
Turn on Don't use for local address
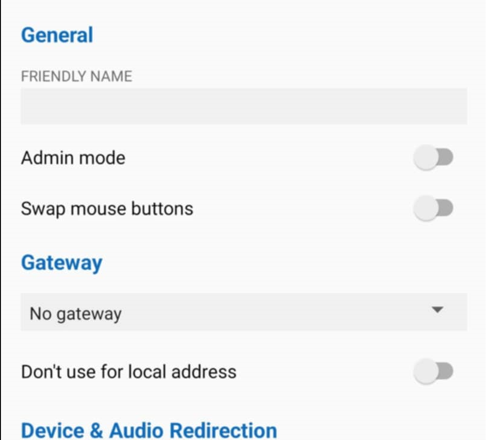[433, 371]
